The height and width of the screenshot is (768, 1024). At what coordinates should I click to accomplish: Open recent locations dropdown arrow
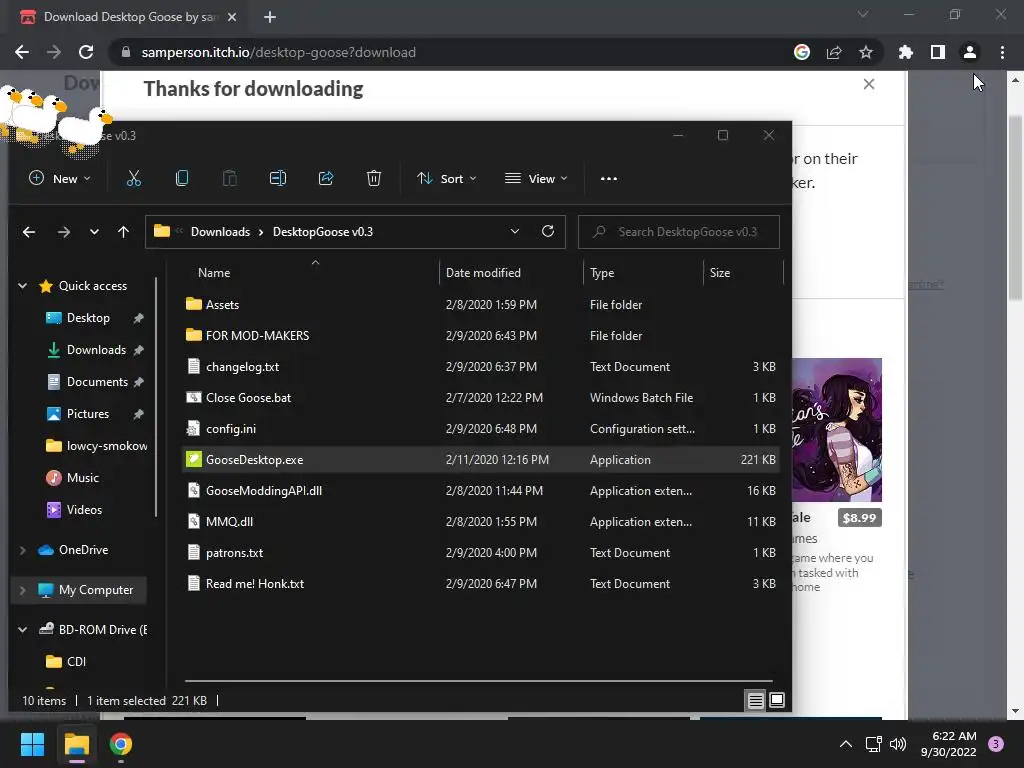tap(94, 232)
